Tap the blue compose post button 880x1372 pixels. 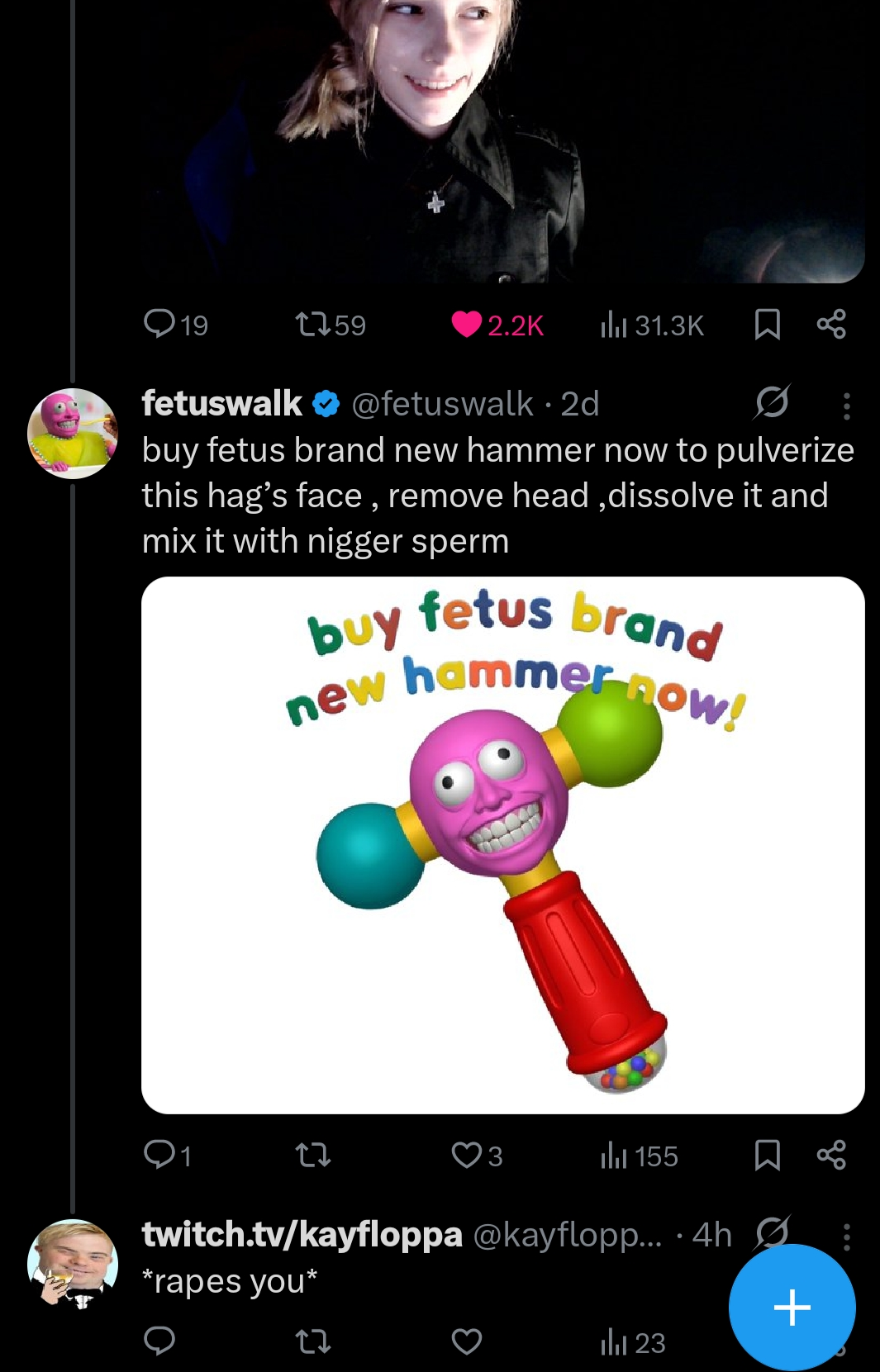point(792,1308)
